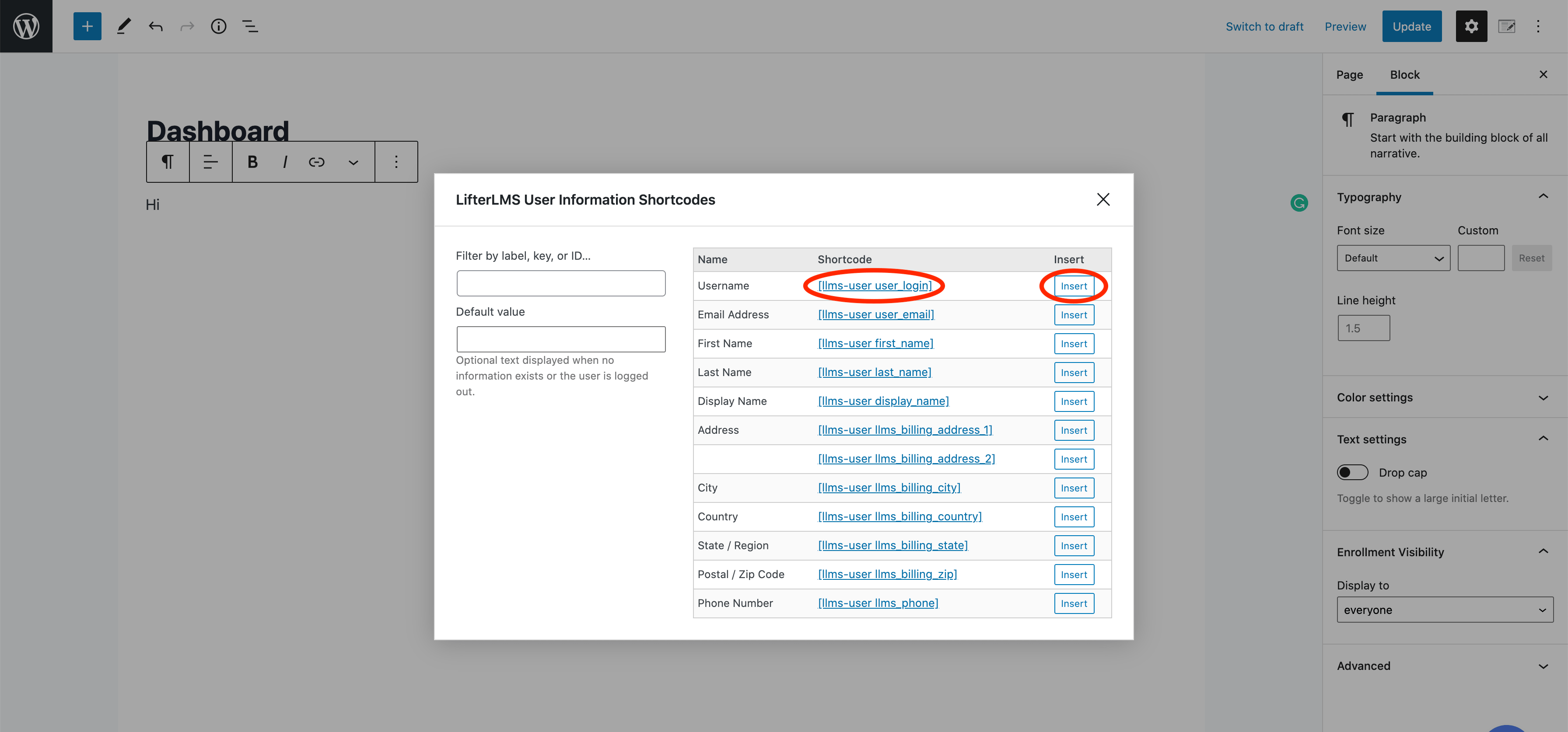Click the [llms-user first_name] shortcode link
Screen dimensions: 1568x732
pos(875,343)
